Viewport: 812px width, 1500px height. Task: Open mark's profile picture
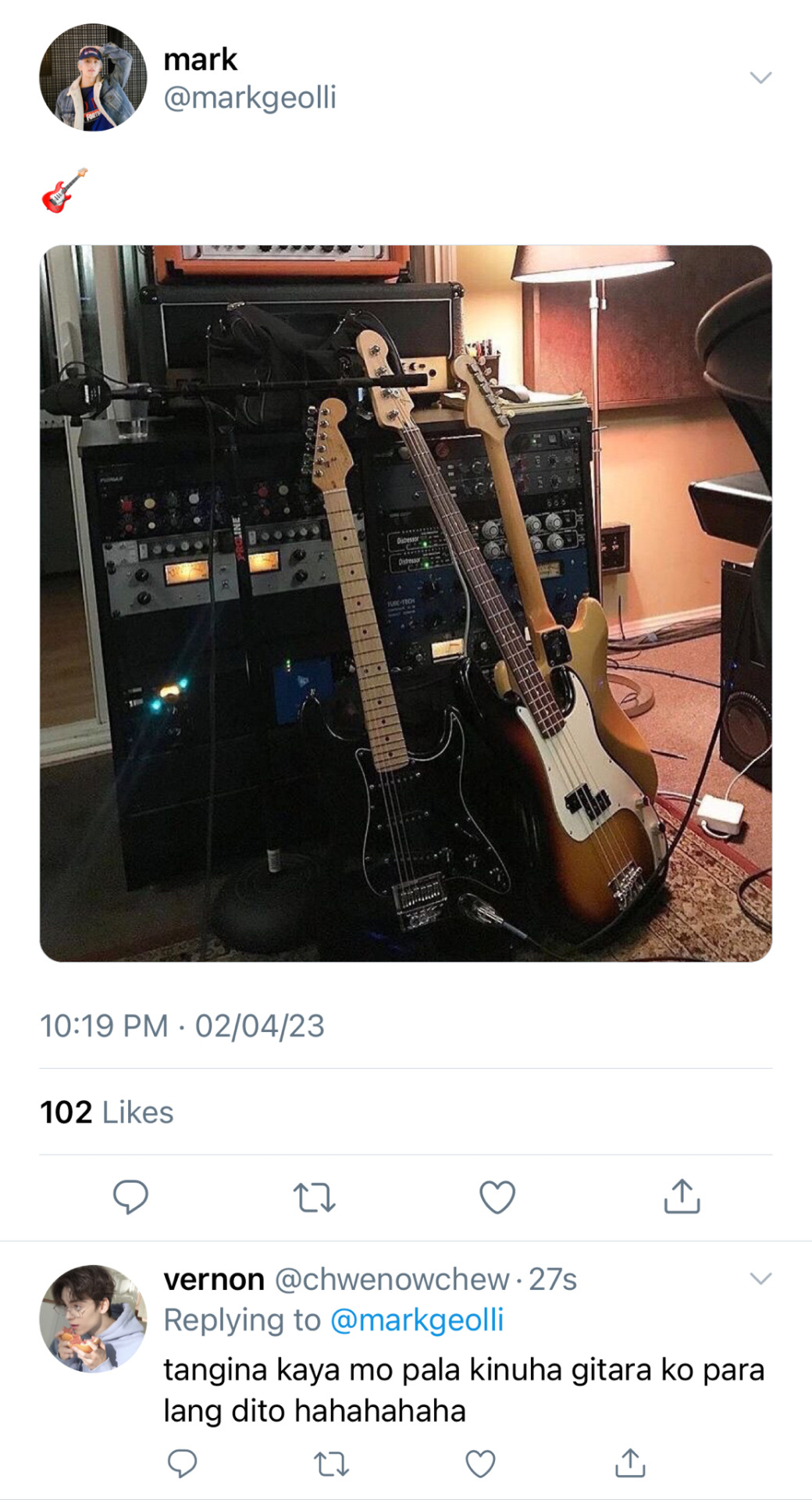(93, 77)
